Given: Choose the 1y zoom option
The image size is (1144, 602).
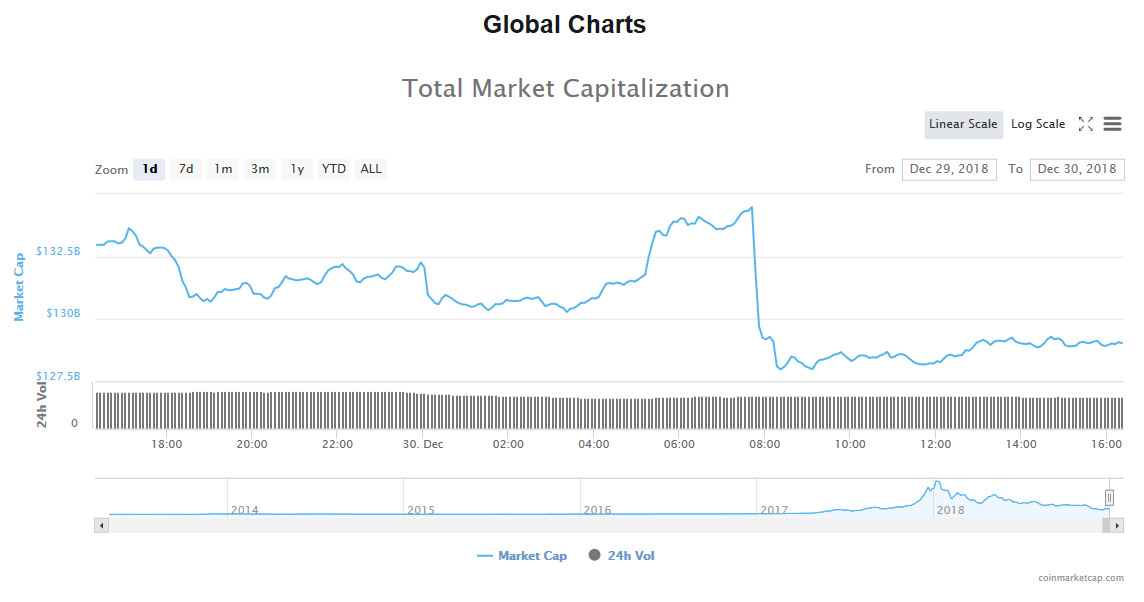Looking at the screenshot, I should [297, 169].
